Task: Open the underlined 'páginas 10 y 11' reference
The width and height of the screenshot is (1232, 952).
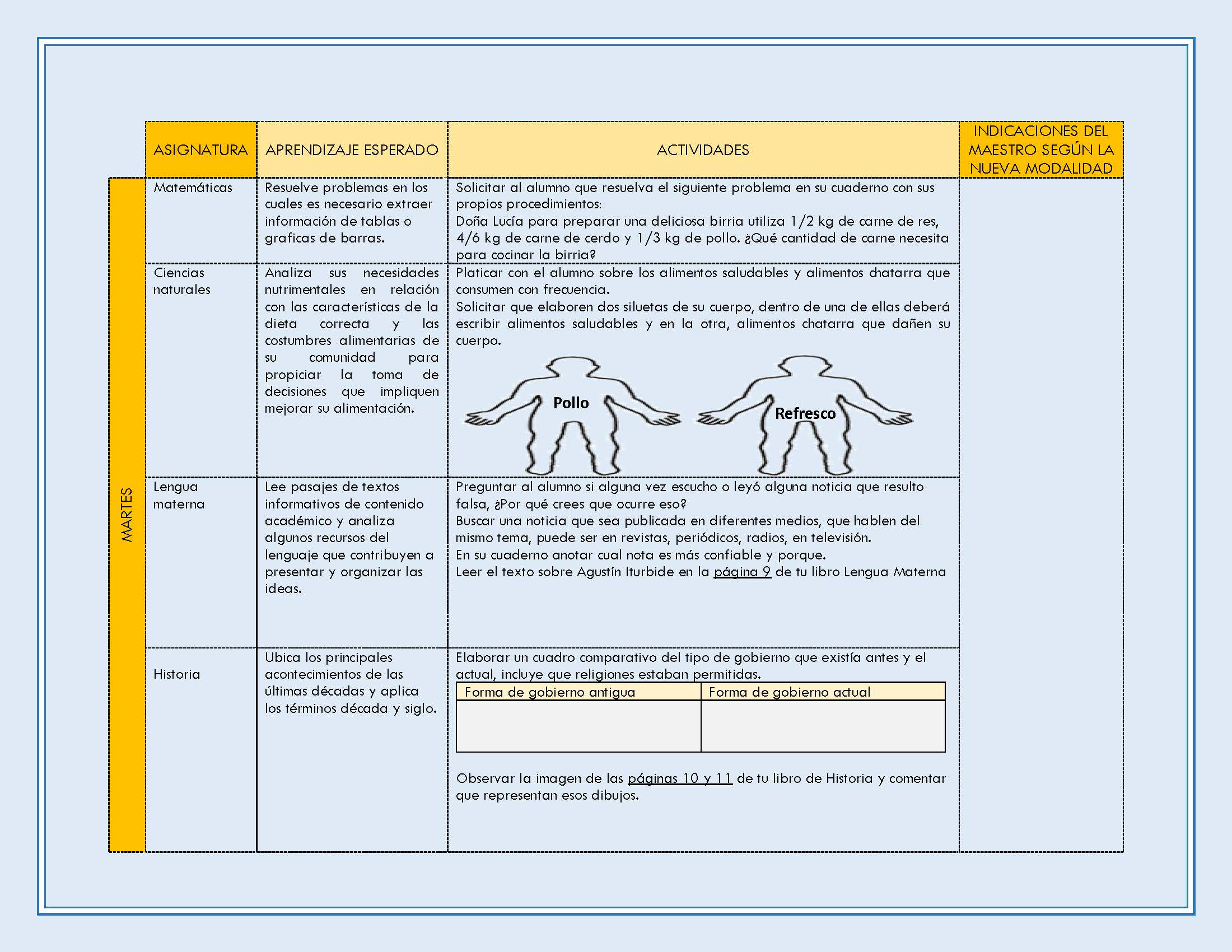Action: click(x=680, y=778)
